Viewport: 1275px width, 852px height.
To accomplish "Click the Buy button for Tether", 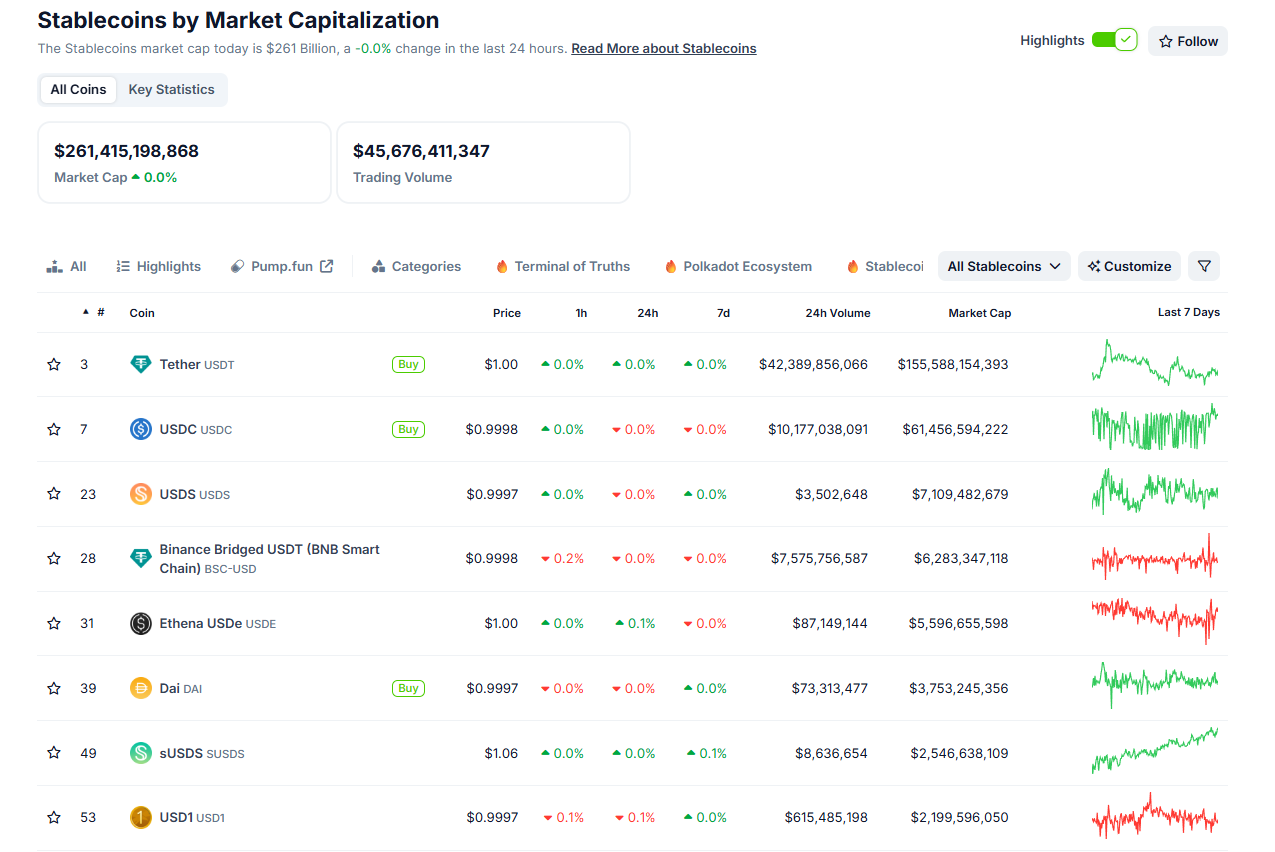I will (408, 365).
